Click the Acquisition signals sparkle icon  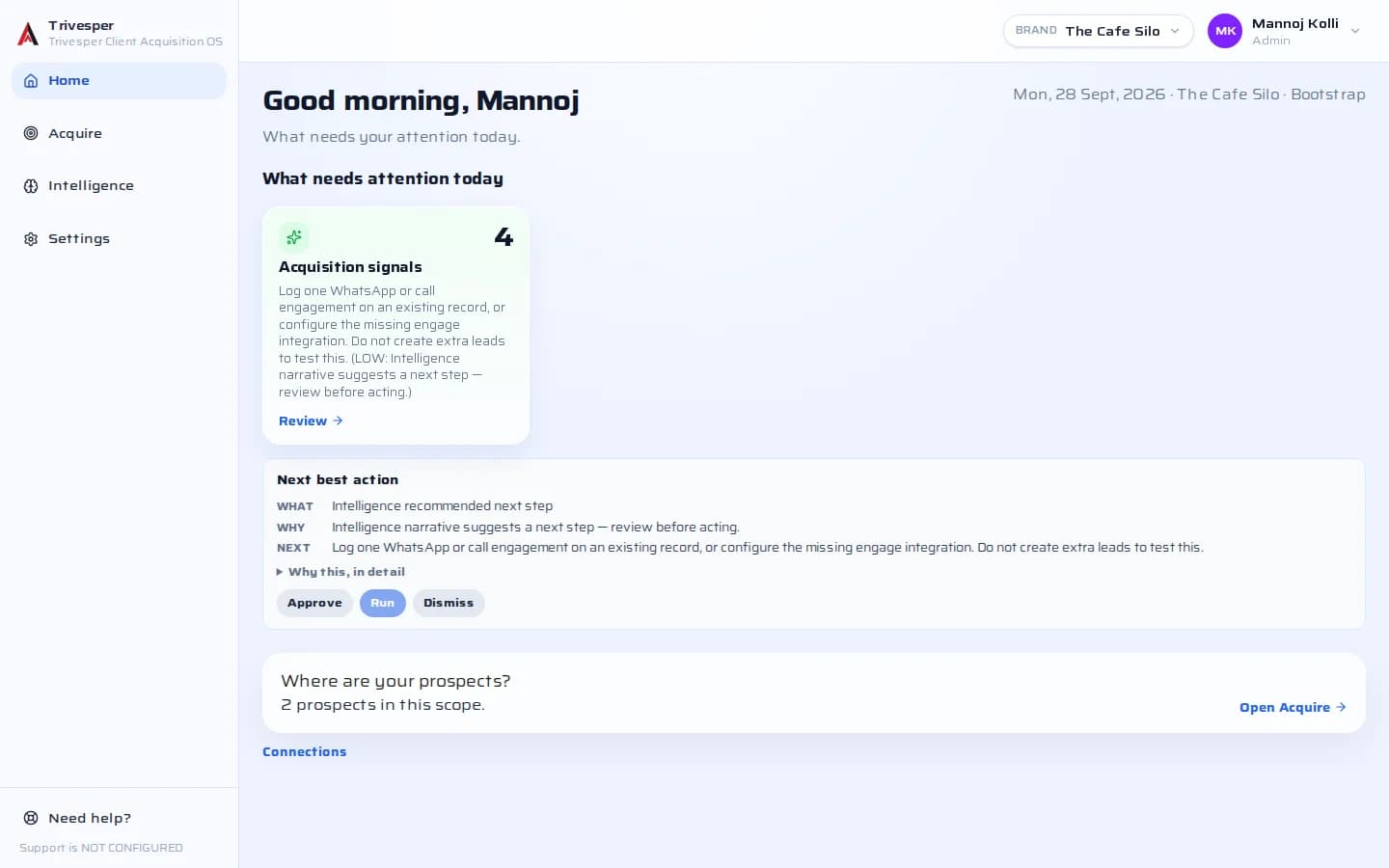tap(294, 237)
